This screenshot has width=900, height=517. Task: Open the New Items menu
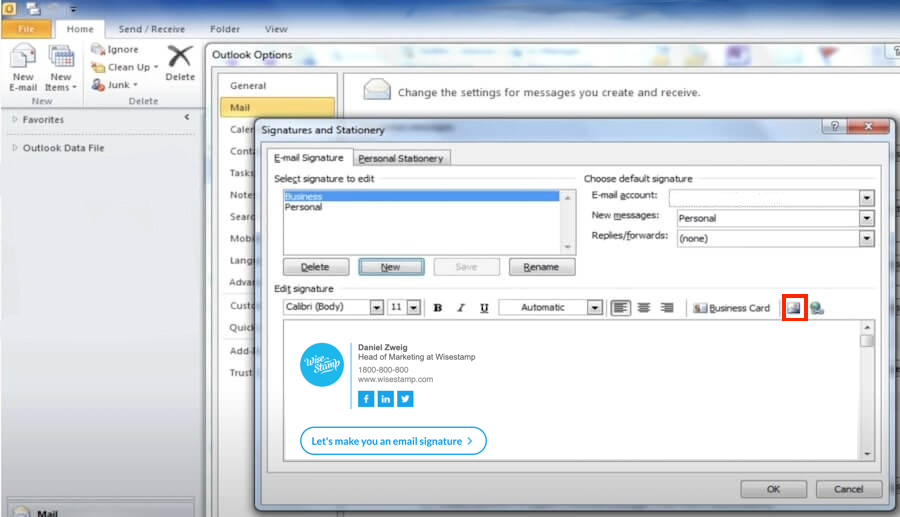(61, 68)
